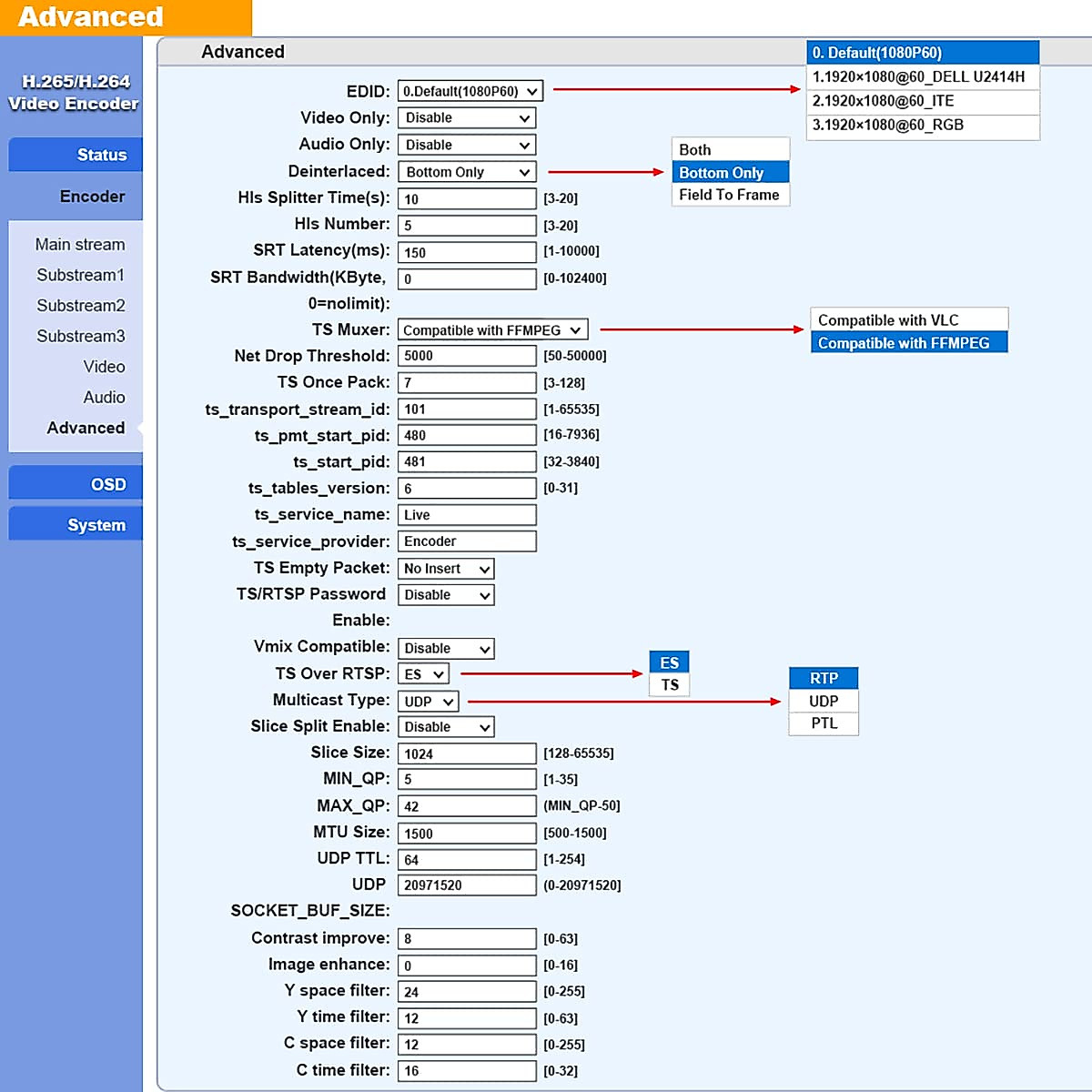
Task: Expand the Multicast Type dropdown
Action: tap(428, 702)
